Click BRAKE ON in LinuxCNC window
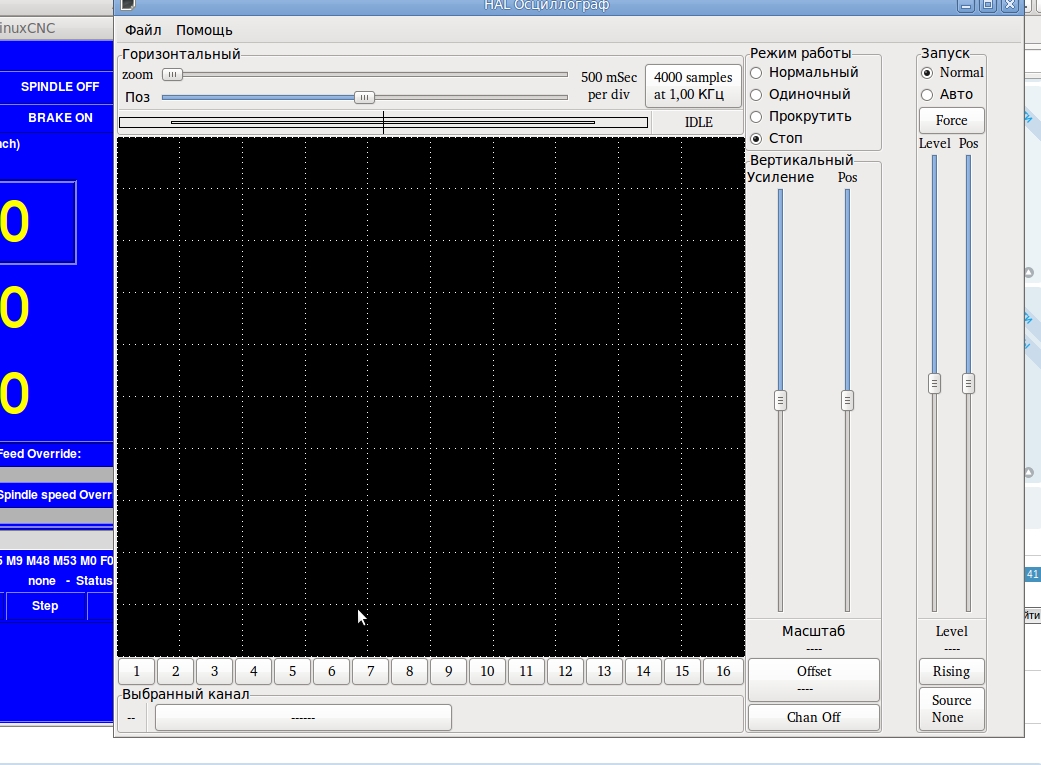This screenshot has width=1041, height=765. point(60,118)
